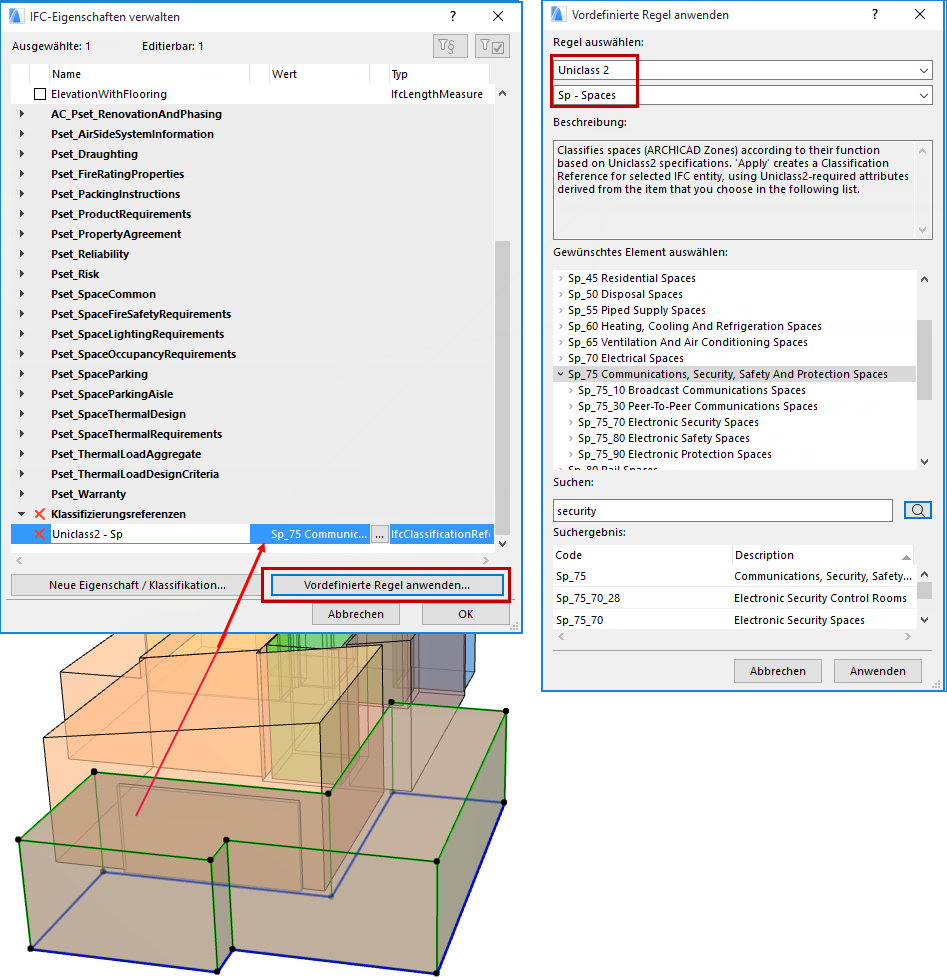Select Sp_75_90 Electronic Protection Spaces

(674, 454)
